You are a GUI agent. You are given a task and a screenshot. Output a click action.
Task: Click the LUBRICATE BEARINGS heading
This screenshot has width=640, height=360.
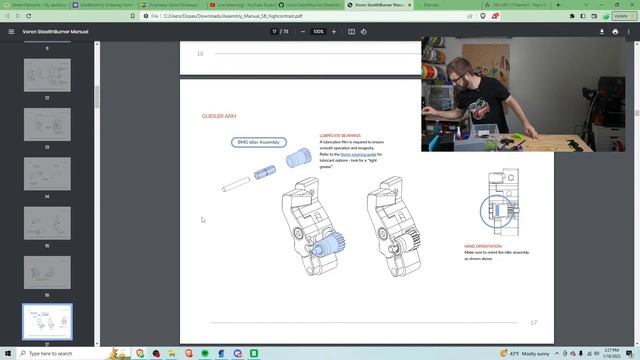click(x=340, y=136)
